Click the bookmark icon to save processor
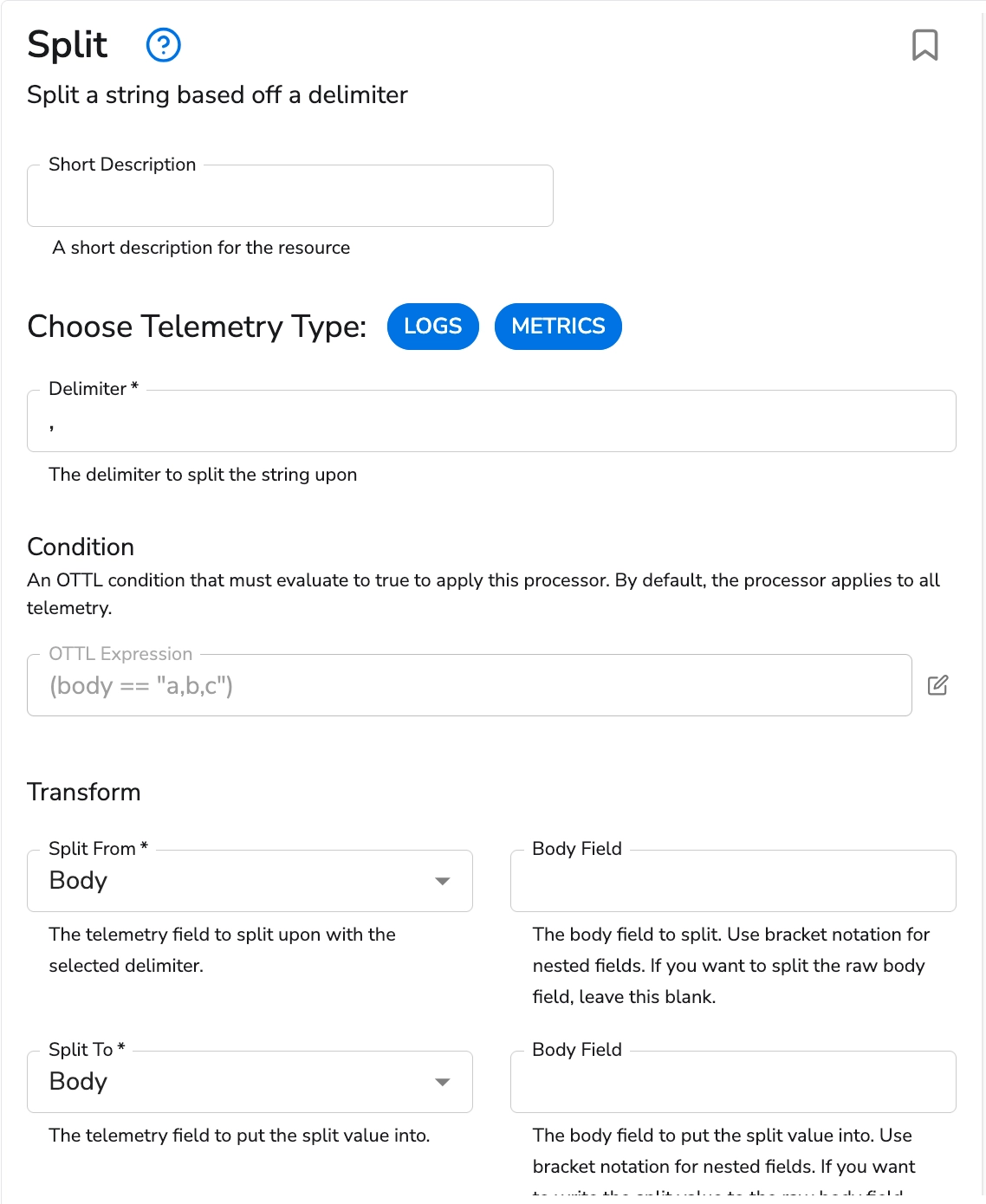 tap(924, 45)
